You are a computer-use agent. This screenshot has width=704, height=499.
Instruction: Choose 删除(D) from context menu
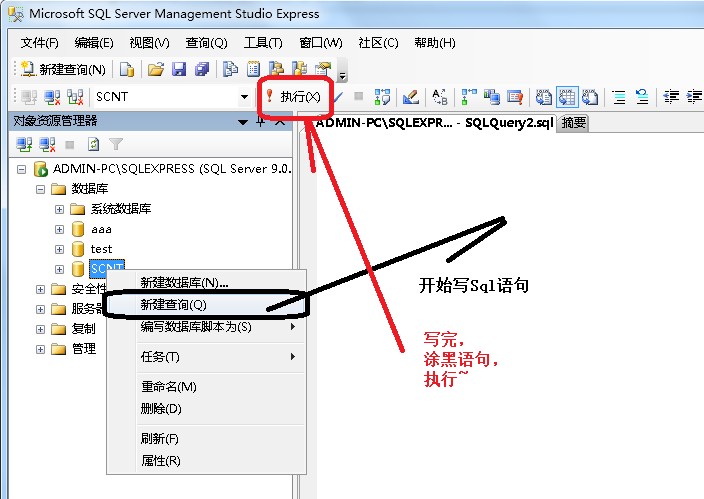207,409
